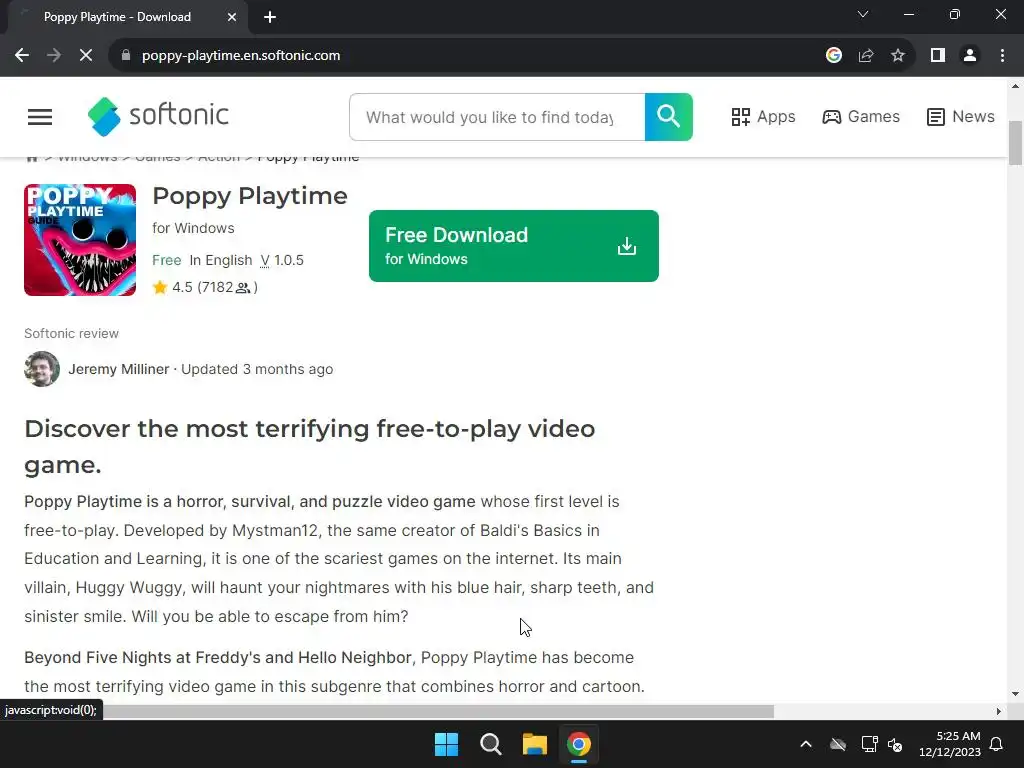Open the Softonic hamburger menu
This screenshot has height=768, width=1024.
pos(40,117)
